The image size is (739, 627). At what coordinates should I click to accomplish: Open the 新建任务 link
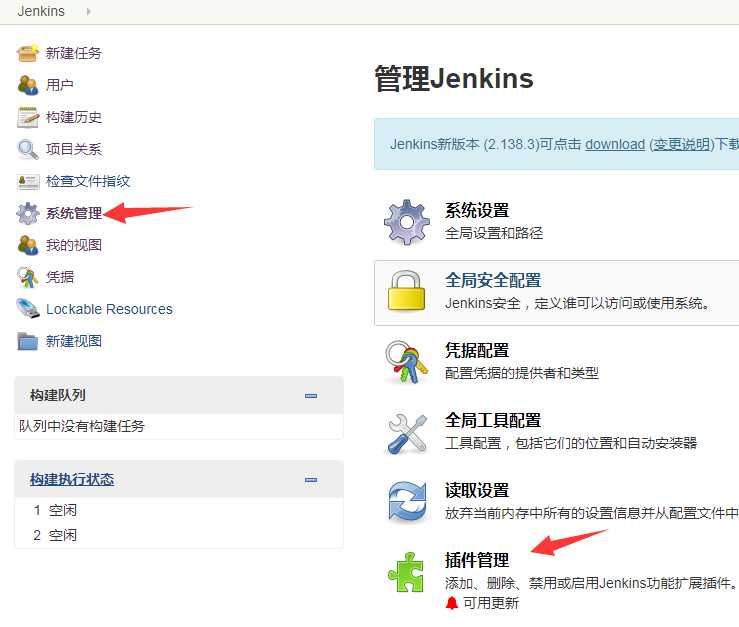click(74, 53)
